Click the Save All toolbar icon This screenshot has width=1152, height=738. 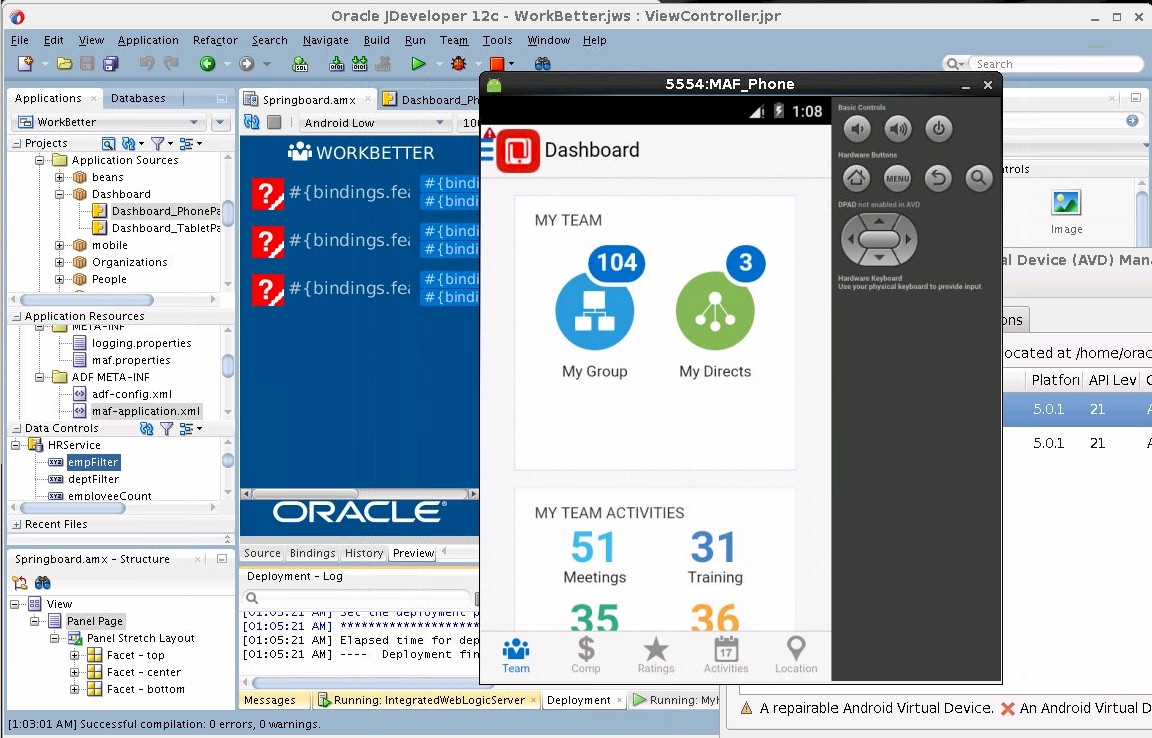[111, 64]
